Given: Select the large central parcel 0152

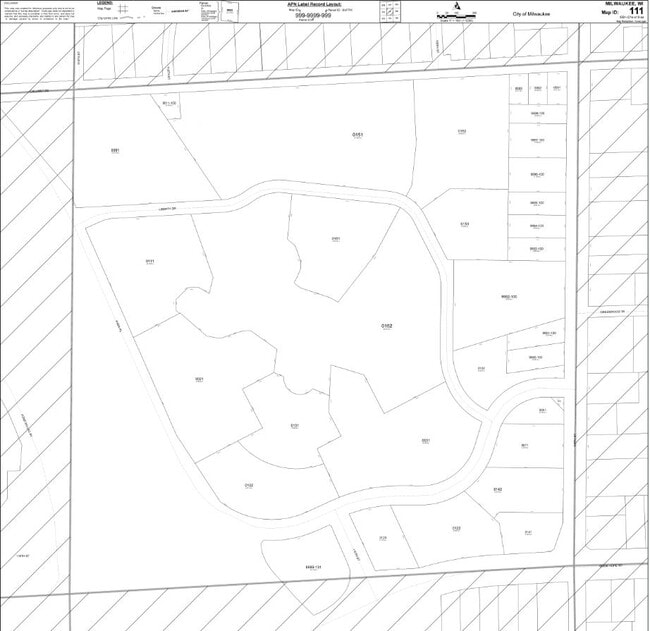Looking at the screenshot, I should (386, 326).
